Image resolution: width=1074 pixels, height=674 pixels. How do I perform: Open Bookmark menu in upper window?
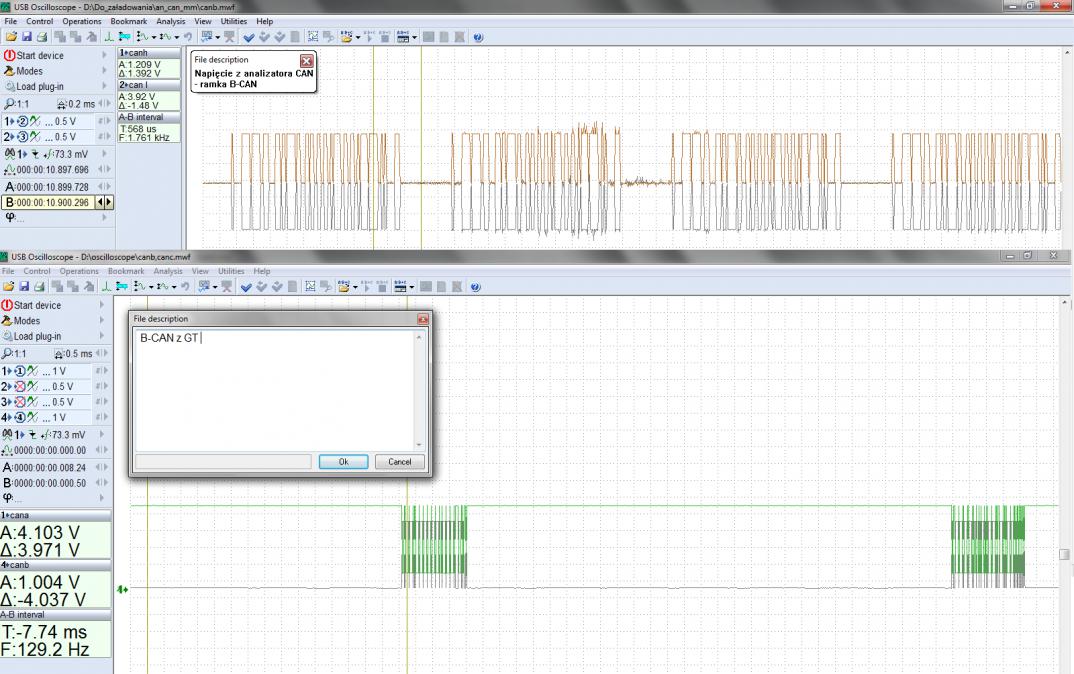point(129,21)
